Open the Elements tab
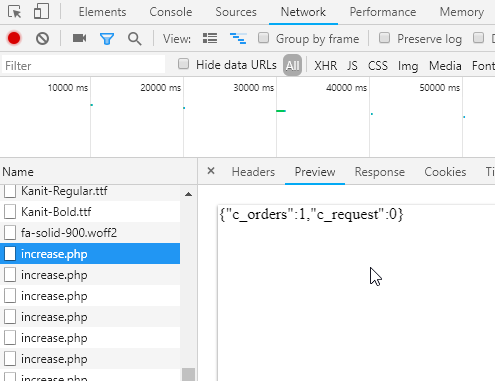Image resolution: width=495 pixels, height=381 pixels. 102,12
